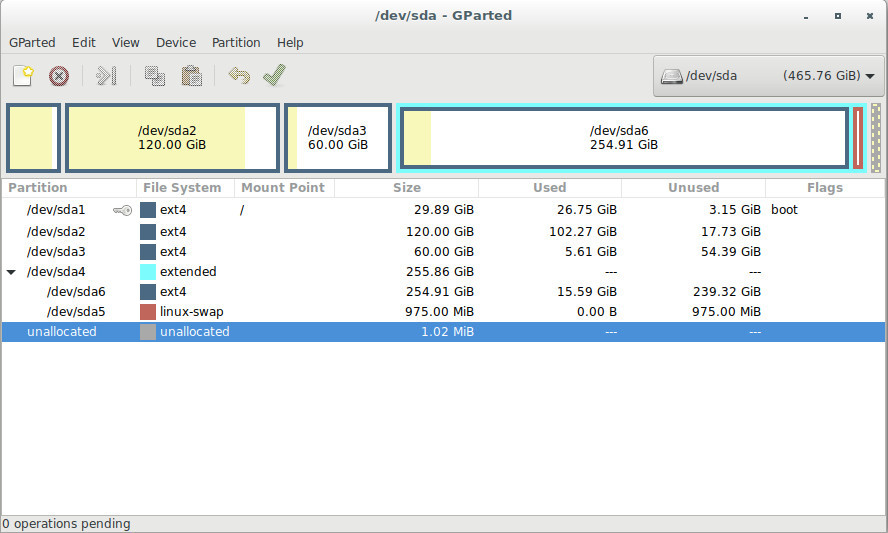Select the /dev/sda6 block in the disk map
888x533 pixels.
pos(624,138)
